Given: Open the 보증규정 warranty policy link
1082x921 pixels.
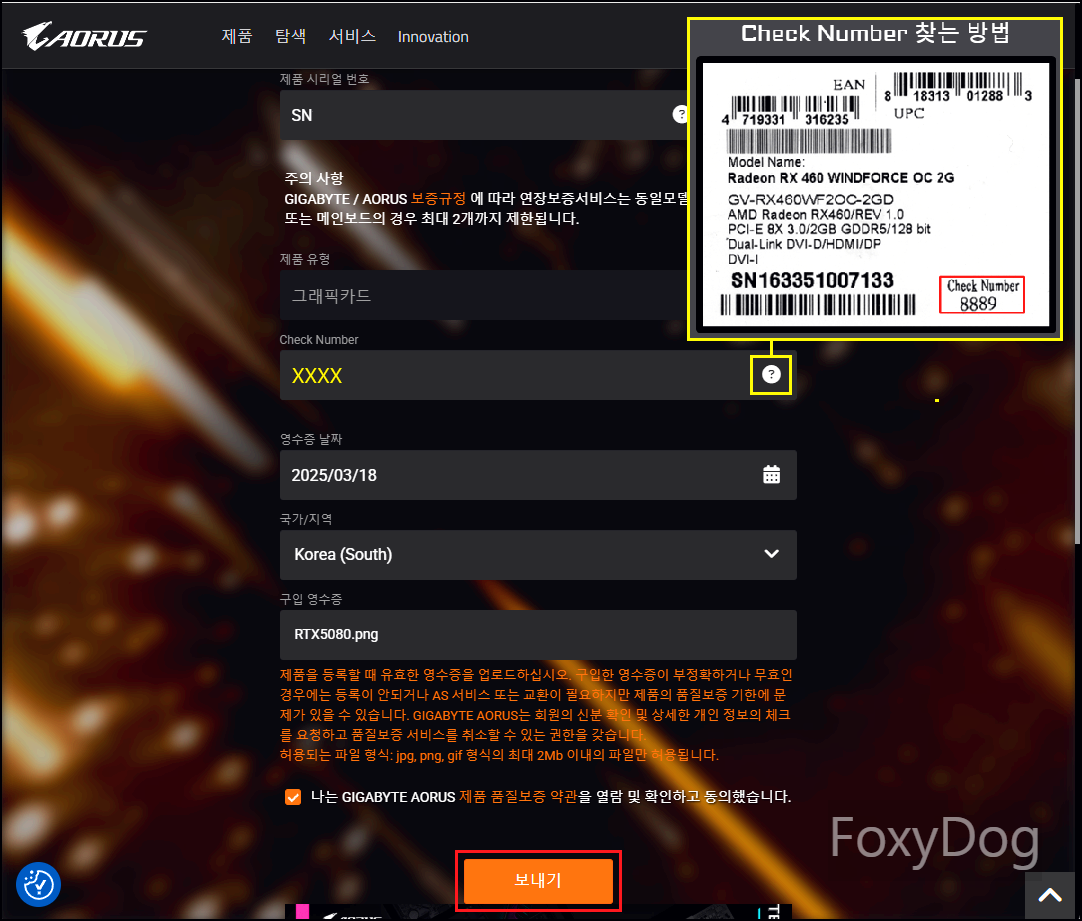Looking at the screenshot, I should (x=438, y=199).
